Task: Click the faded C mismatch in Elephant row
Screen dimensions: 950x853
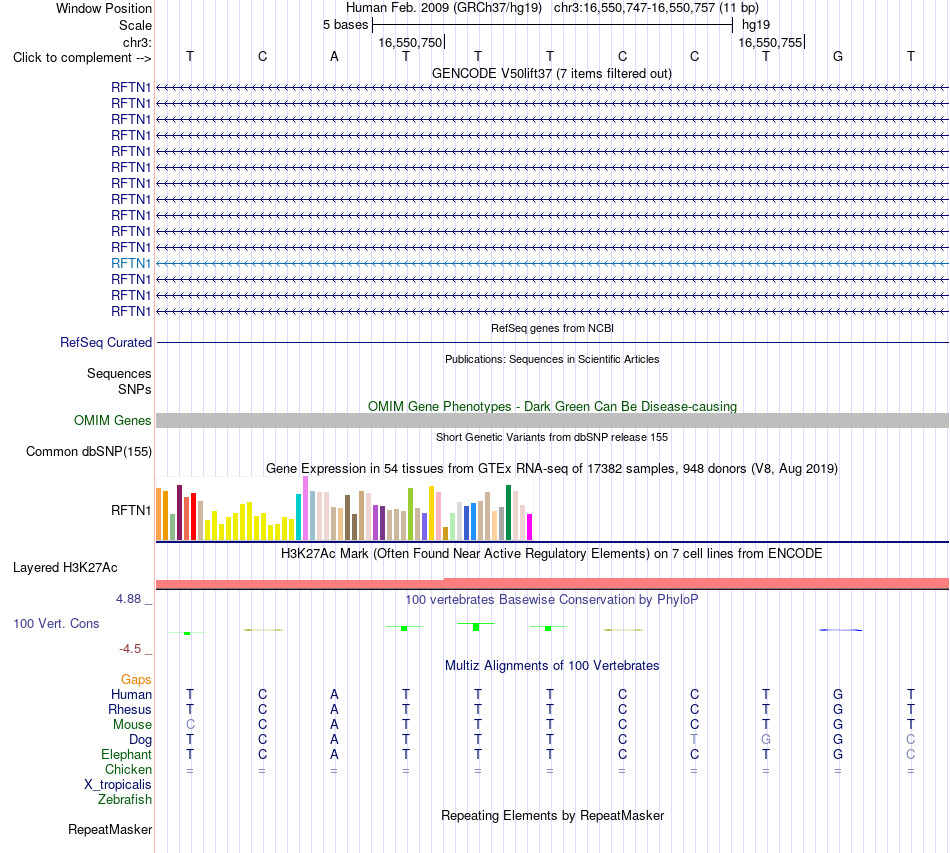Action: [x=911, y=754]
